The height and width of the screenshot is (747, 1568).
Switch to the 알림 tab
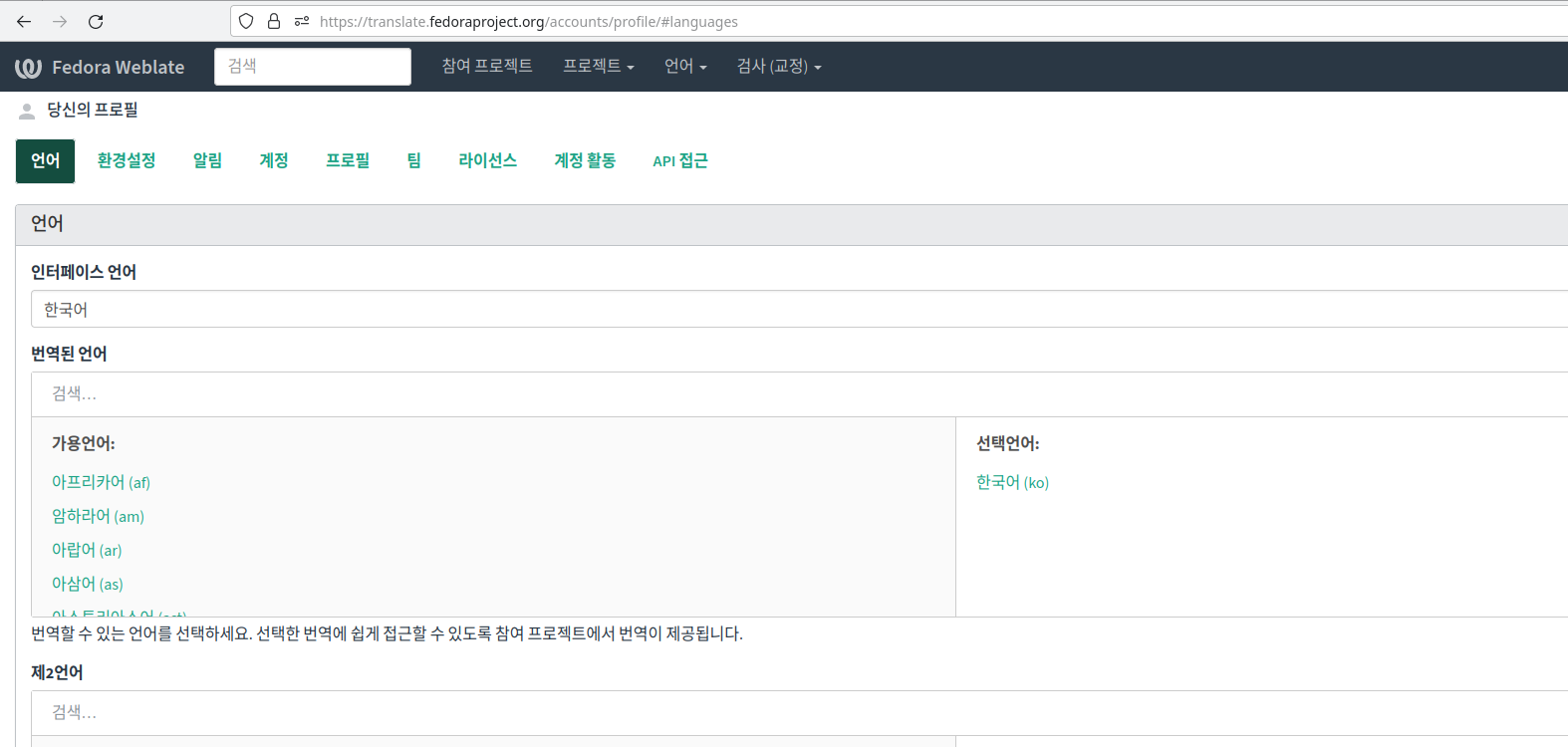(x=207, y=161)
